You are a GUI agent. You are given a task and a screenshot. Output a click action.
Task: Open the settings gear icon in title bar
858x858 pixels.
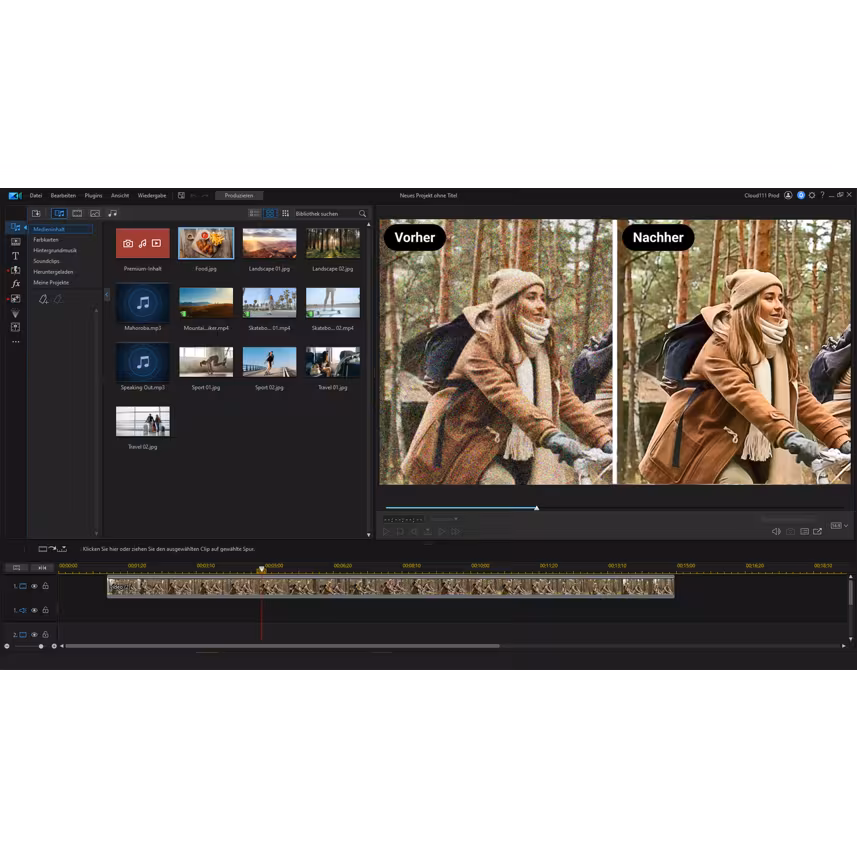(x=811, y=195)
